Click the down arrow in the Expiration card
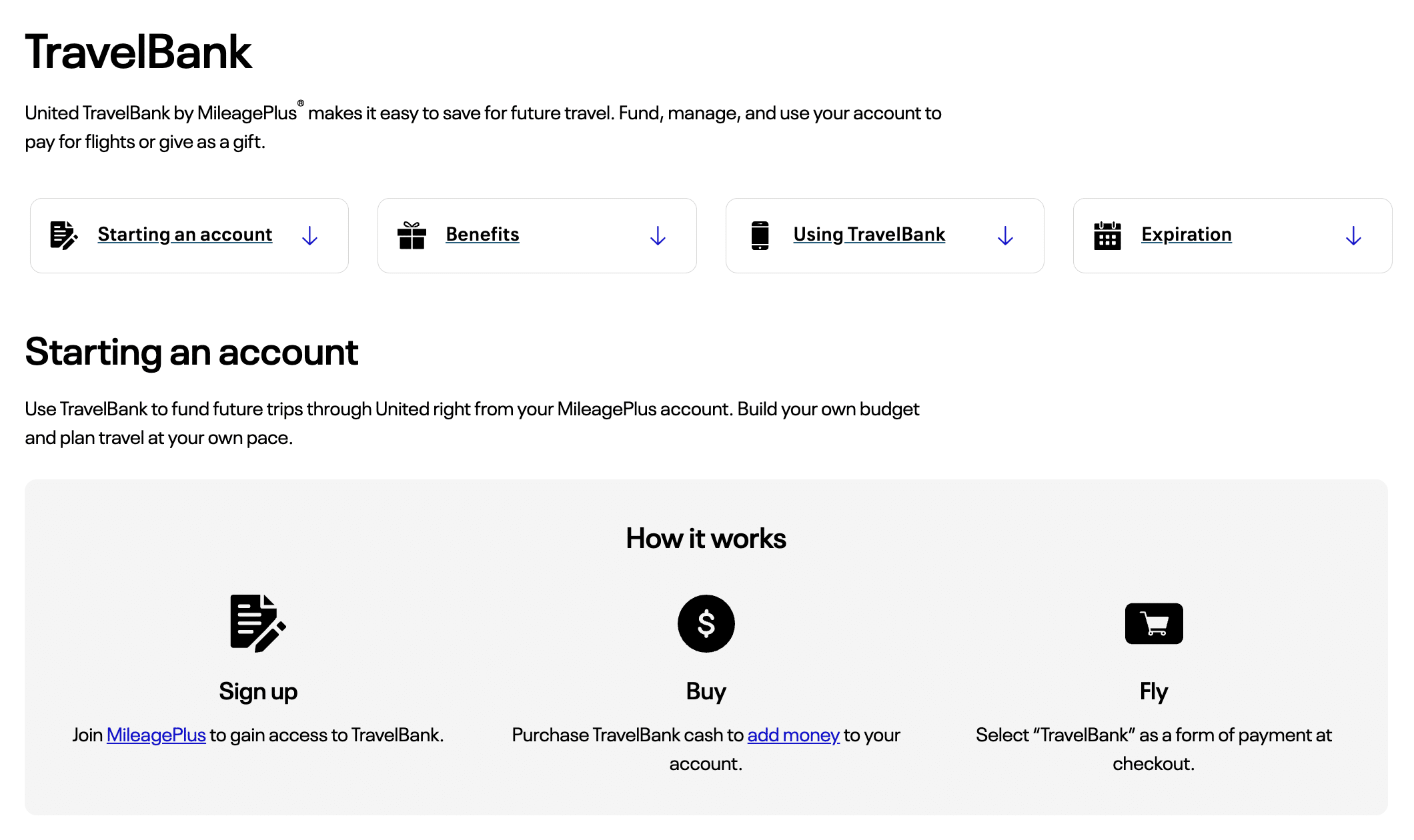The height and width of the screenshot is (840, 1414). click(1353, 235)
